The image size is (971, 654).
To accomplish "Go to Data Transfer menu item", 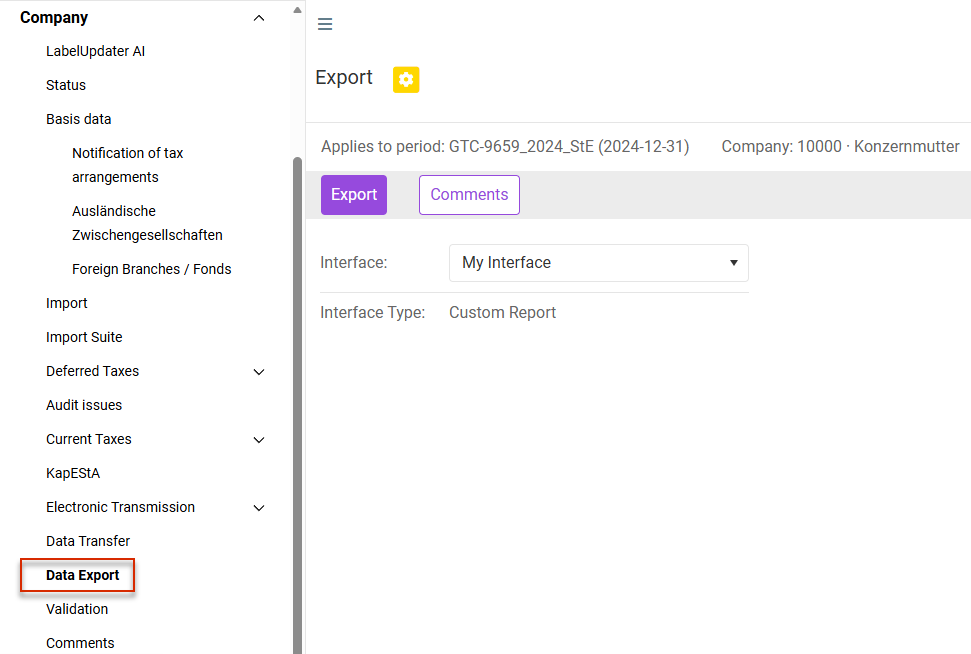I will point(88,541).
